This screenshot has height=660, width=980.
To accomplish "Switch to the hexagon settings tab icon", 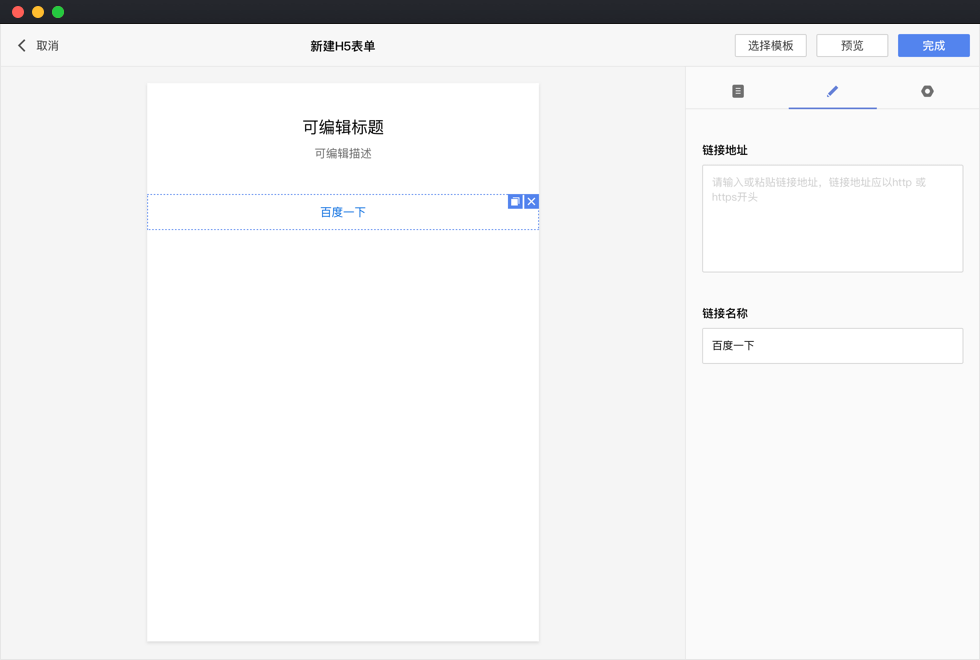I will click(927, 91).
